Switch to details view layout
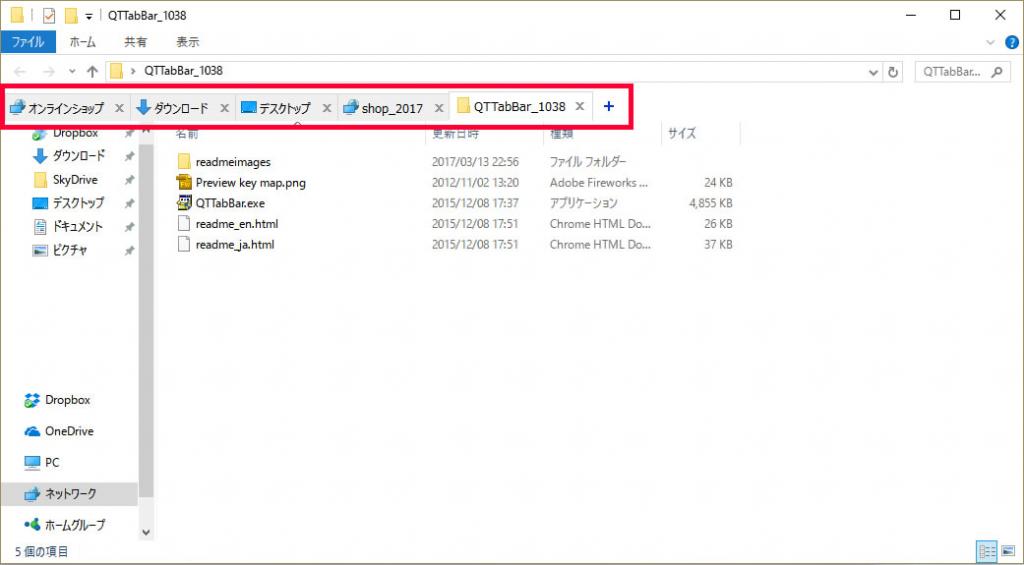This screenshot has height=565, width=1024. [x=987, y=552]
